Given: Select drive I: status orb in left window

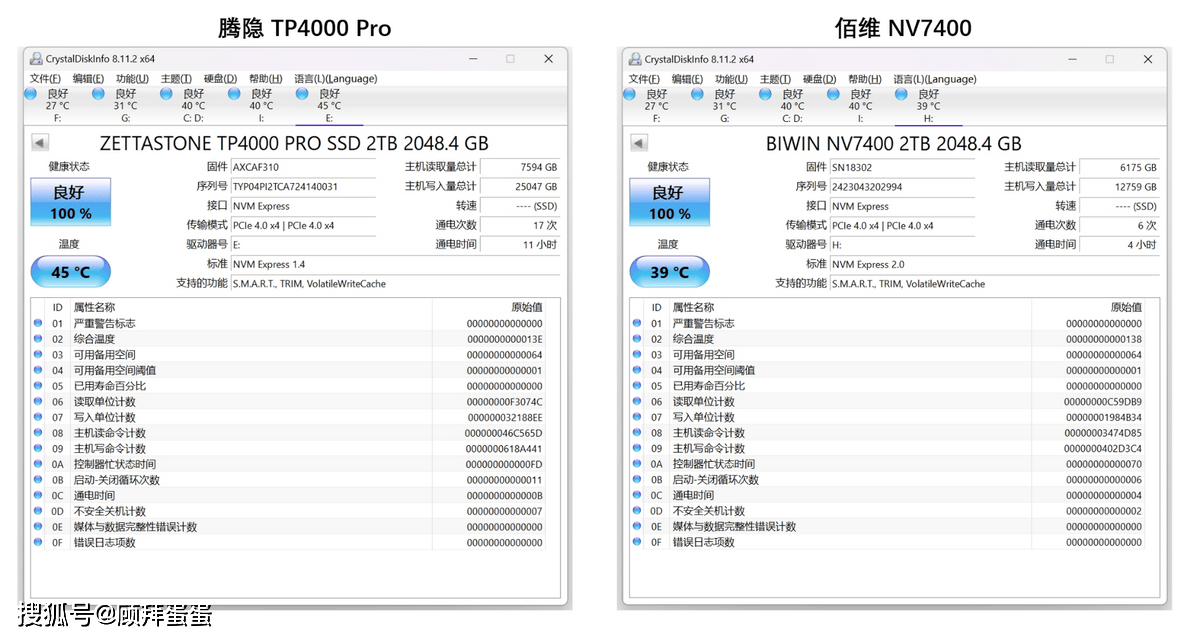Looking at the screenshot, I should 234,94.
